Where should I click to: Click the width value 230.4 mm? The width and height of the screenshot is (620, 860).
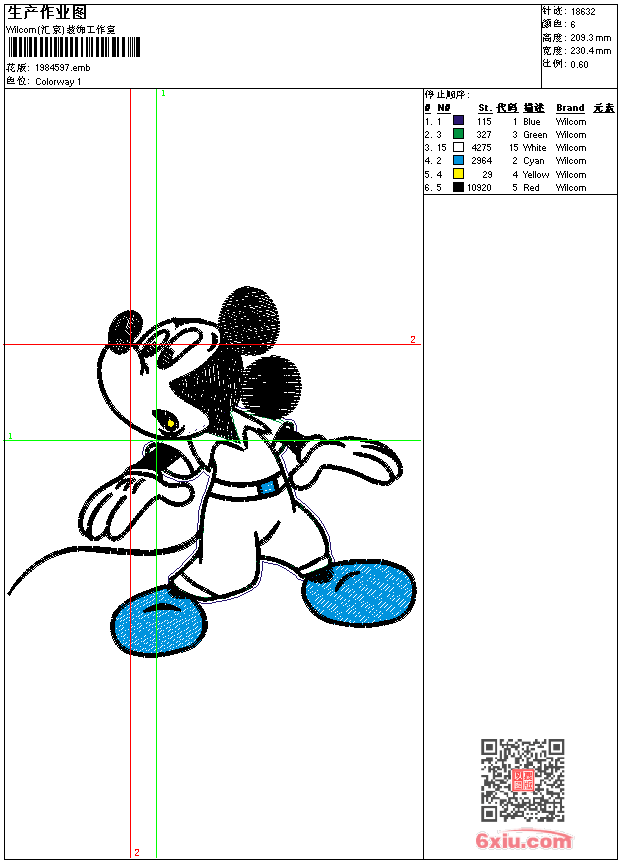click(x=590, y=51)
